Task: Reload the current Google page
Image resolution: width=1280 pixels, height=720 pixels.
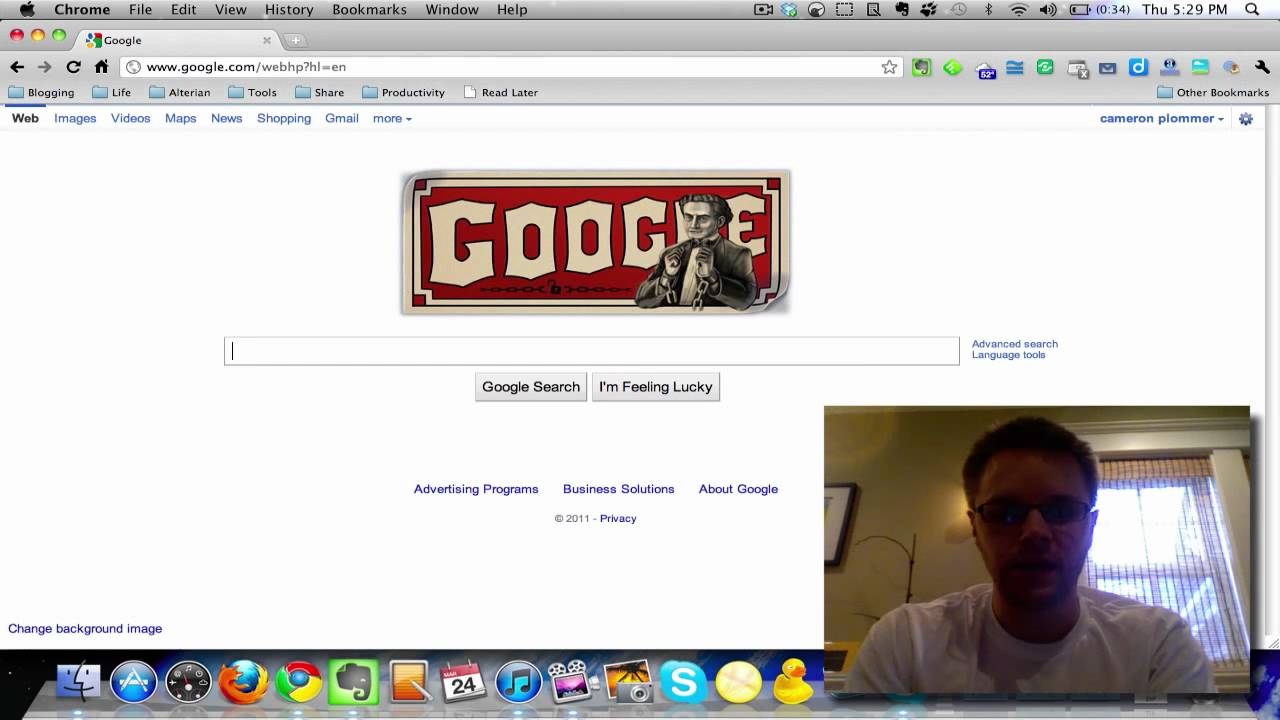Action: point(73,67)
